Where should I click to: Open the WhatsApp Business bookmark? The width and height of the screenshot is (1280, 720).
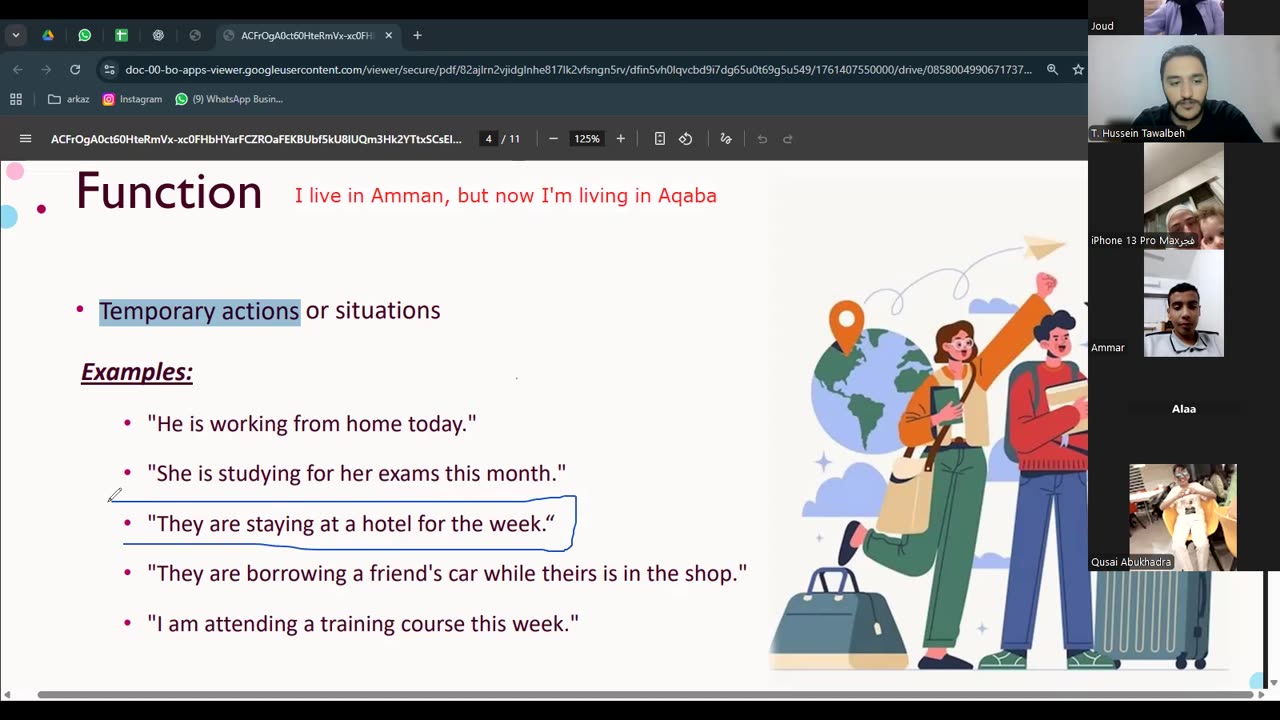[229, 99]
